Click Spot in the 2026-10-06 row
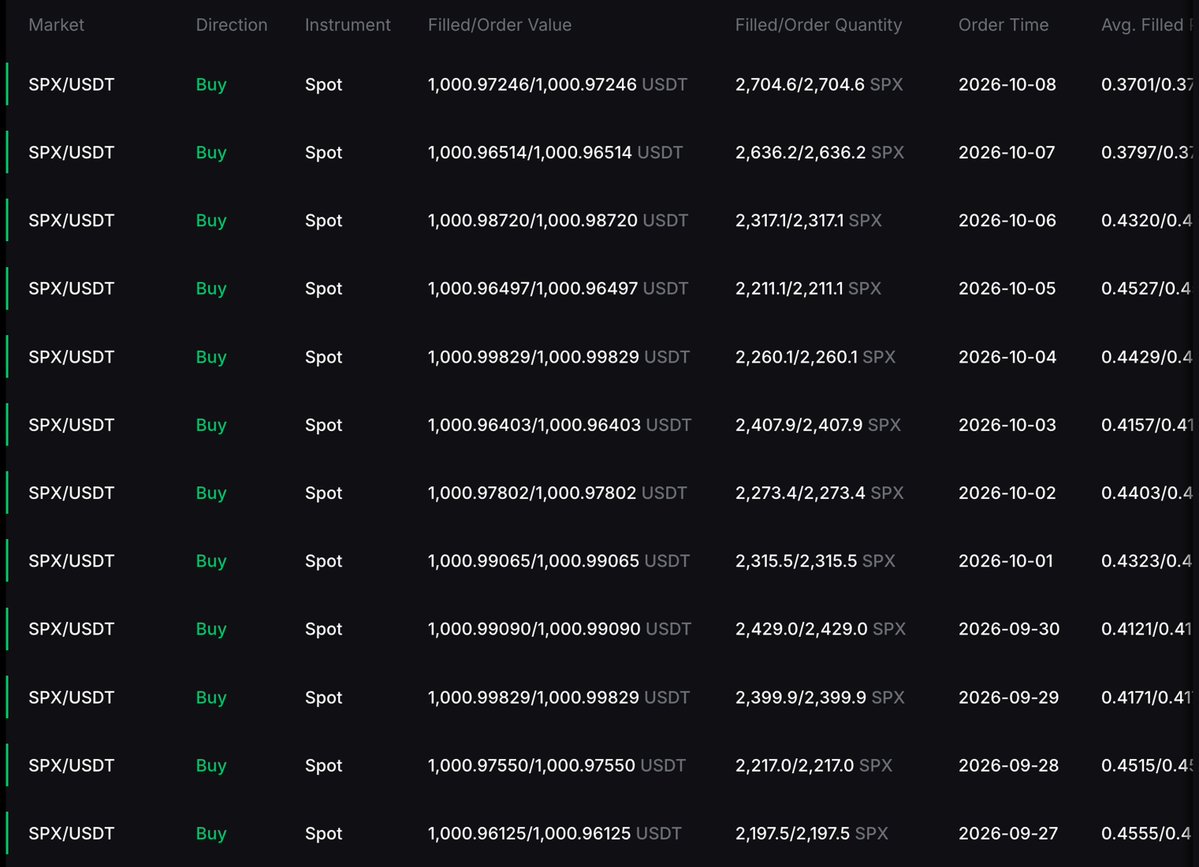Viewport: 1199px width, 867px height. (323, 221)
